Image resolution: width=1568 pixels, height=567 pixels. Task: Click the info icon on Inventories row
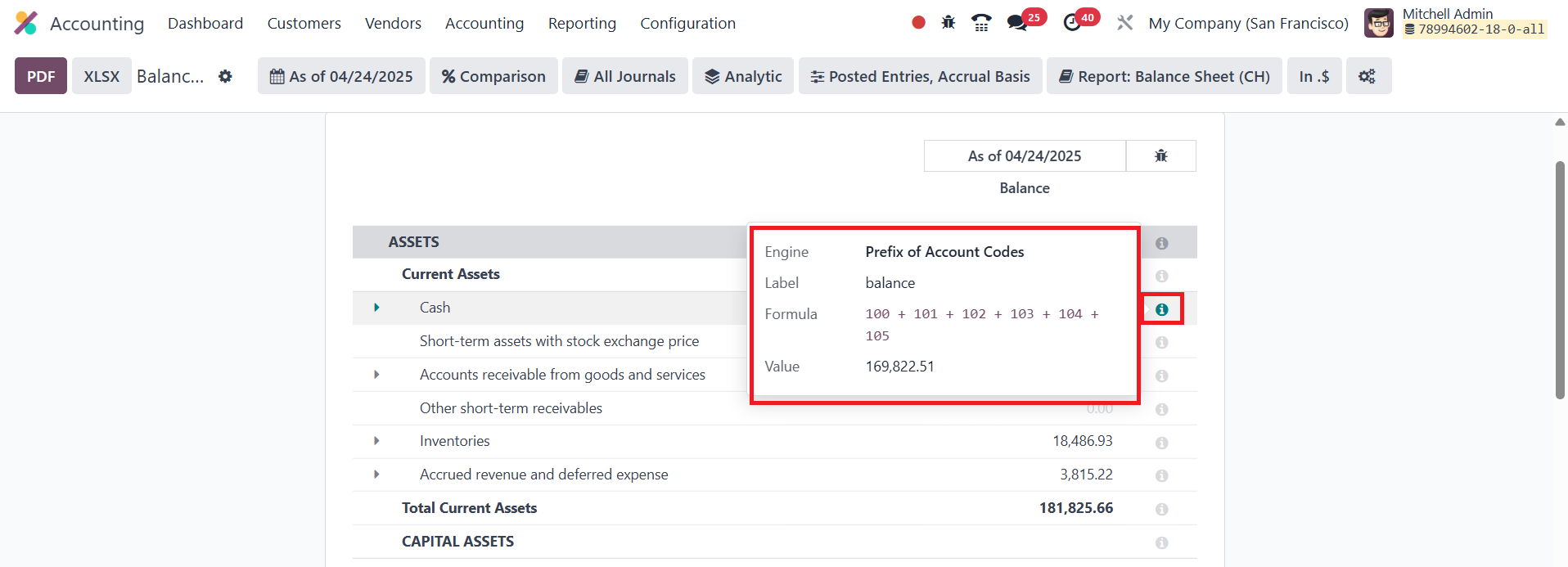click(x=1161, y=443)
